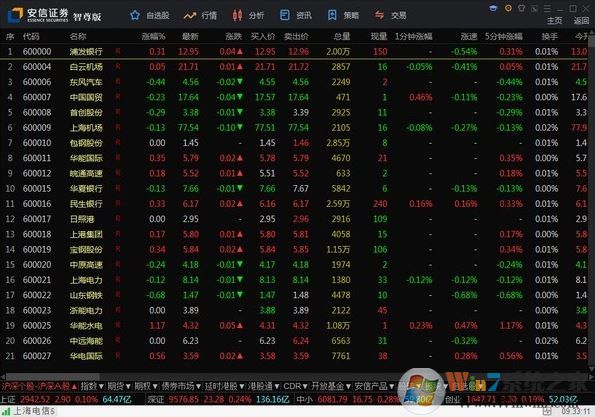Screen dimensions: 595x417
Task: Sort by the 1分钟涨幅 column header
Action: coord(414,37)
